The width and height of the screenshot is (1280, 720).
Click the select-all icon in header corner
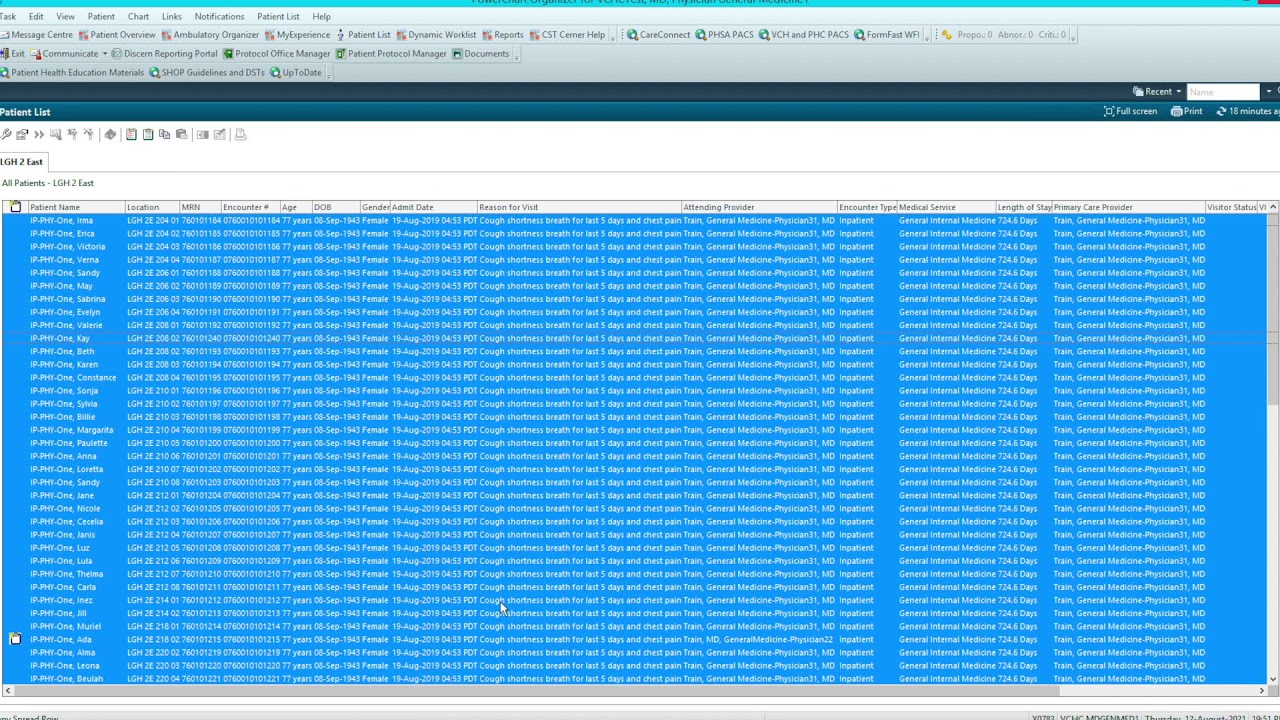(x=15, y=208)
